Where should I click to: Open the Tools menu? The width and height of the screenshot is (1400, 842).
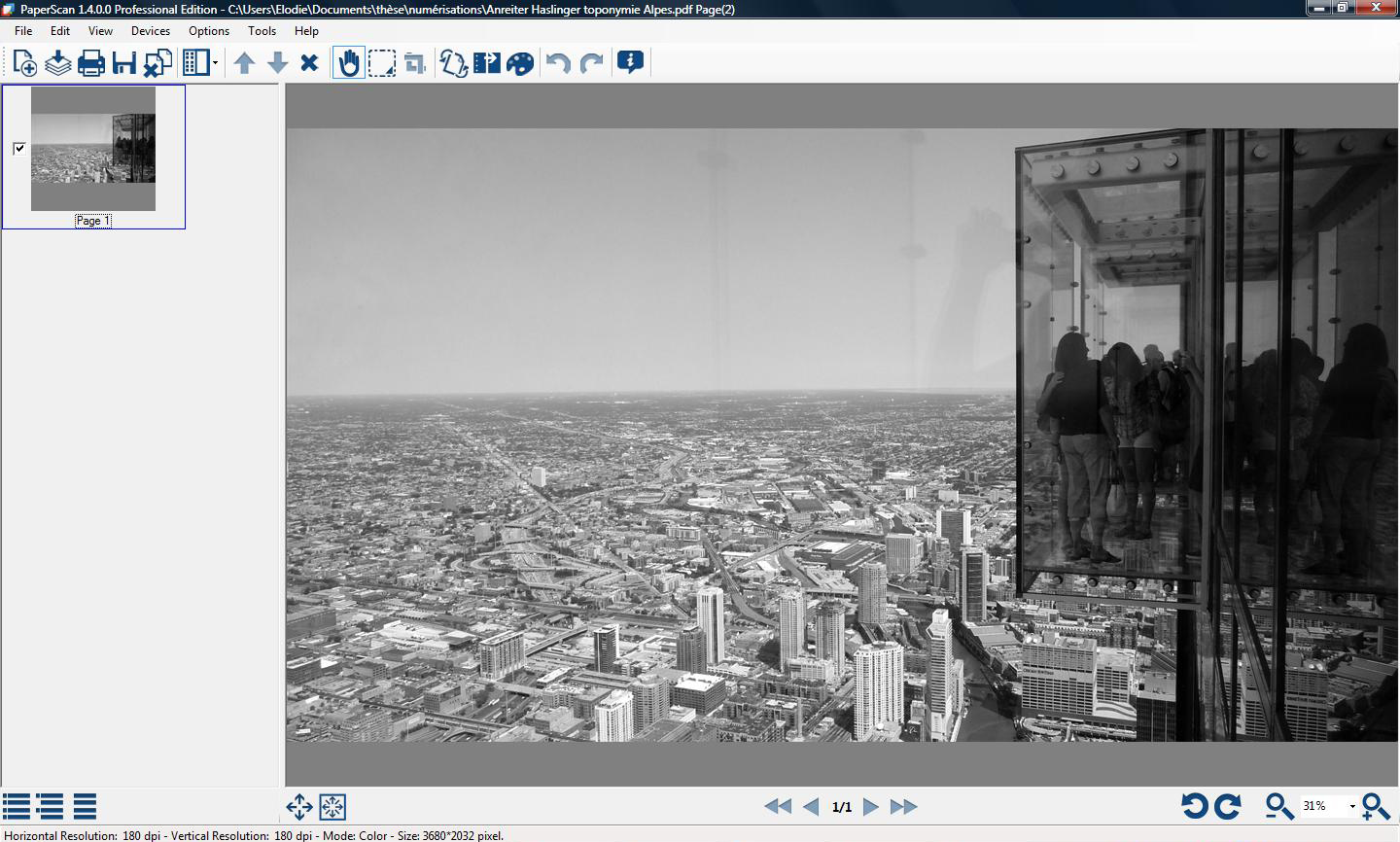(x=262, y=31)
